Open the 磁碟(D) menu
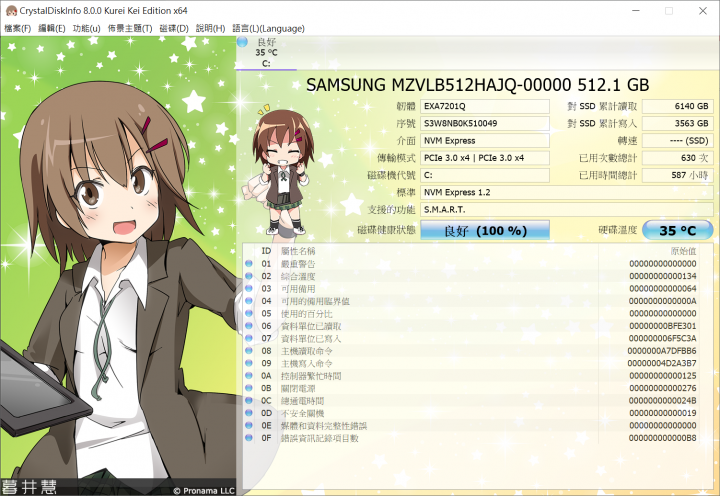Viewport: 720px width, 496px height. [174, 28]
